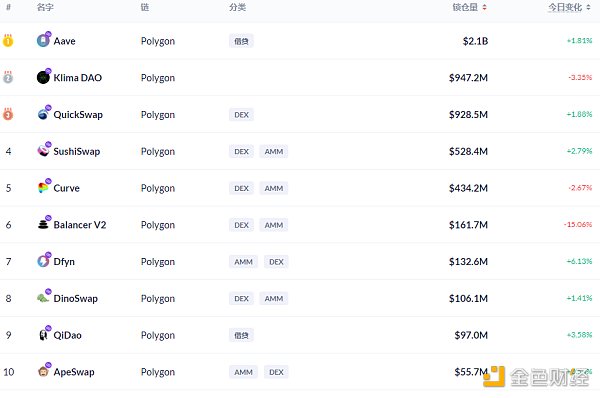Select the DEX tag in QuickSwap row
Viewport: 600px width, 398px height.
(x=241, y=114)
